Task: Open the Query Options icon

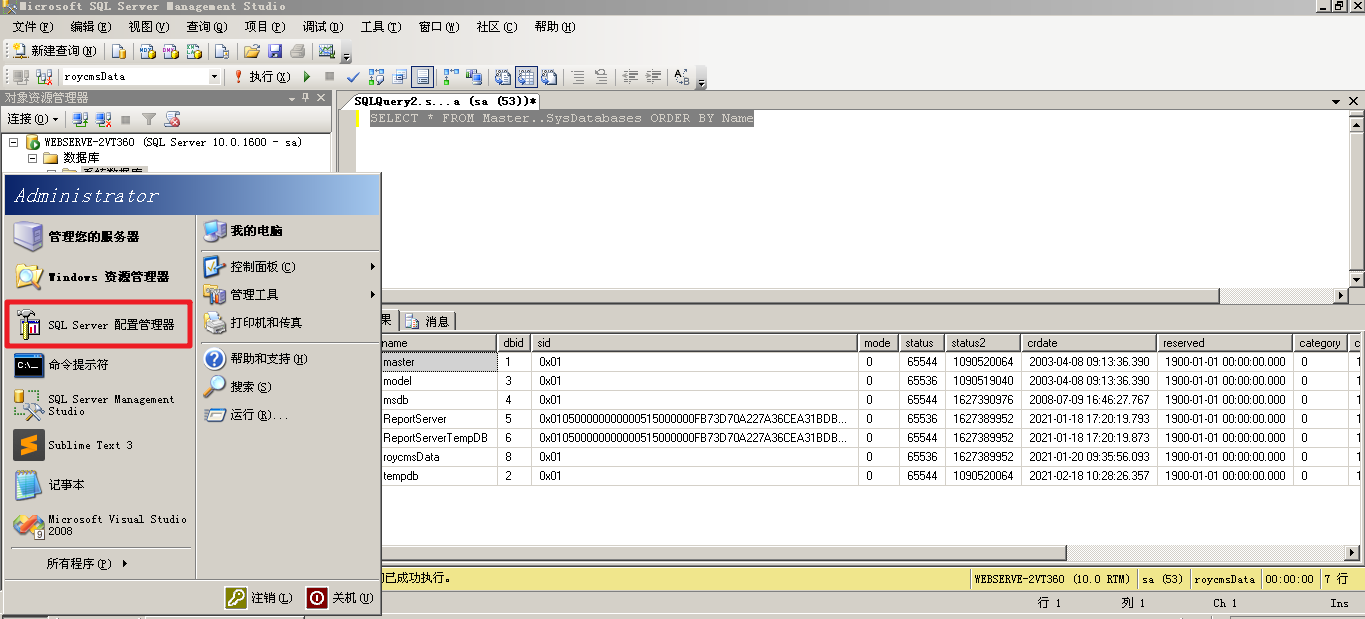Action: (x=399, y=76)
